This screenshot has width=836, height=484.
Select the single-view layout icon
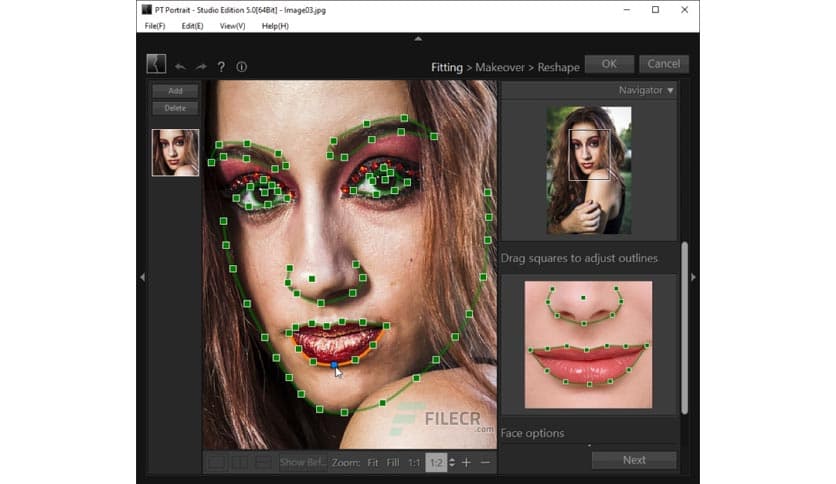click(215, 462)
